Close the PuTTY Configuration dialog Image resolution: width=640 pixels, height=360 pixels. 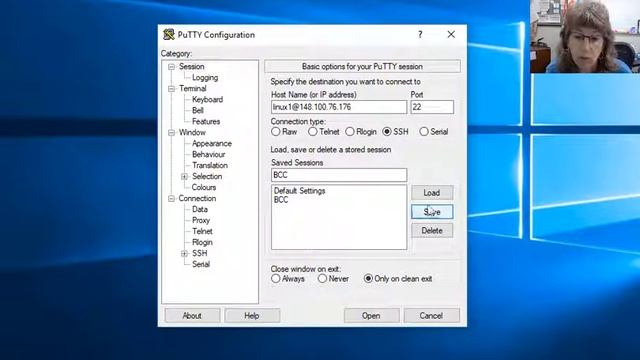451,35
